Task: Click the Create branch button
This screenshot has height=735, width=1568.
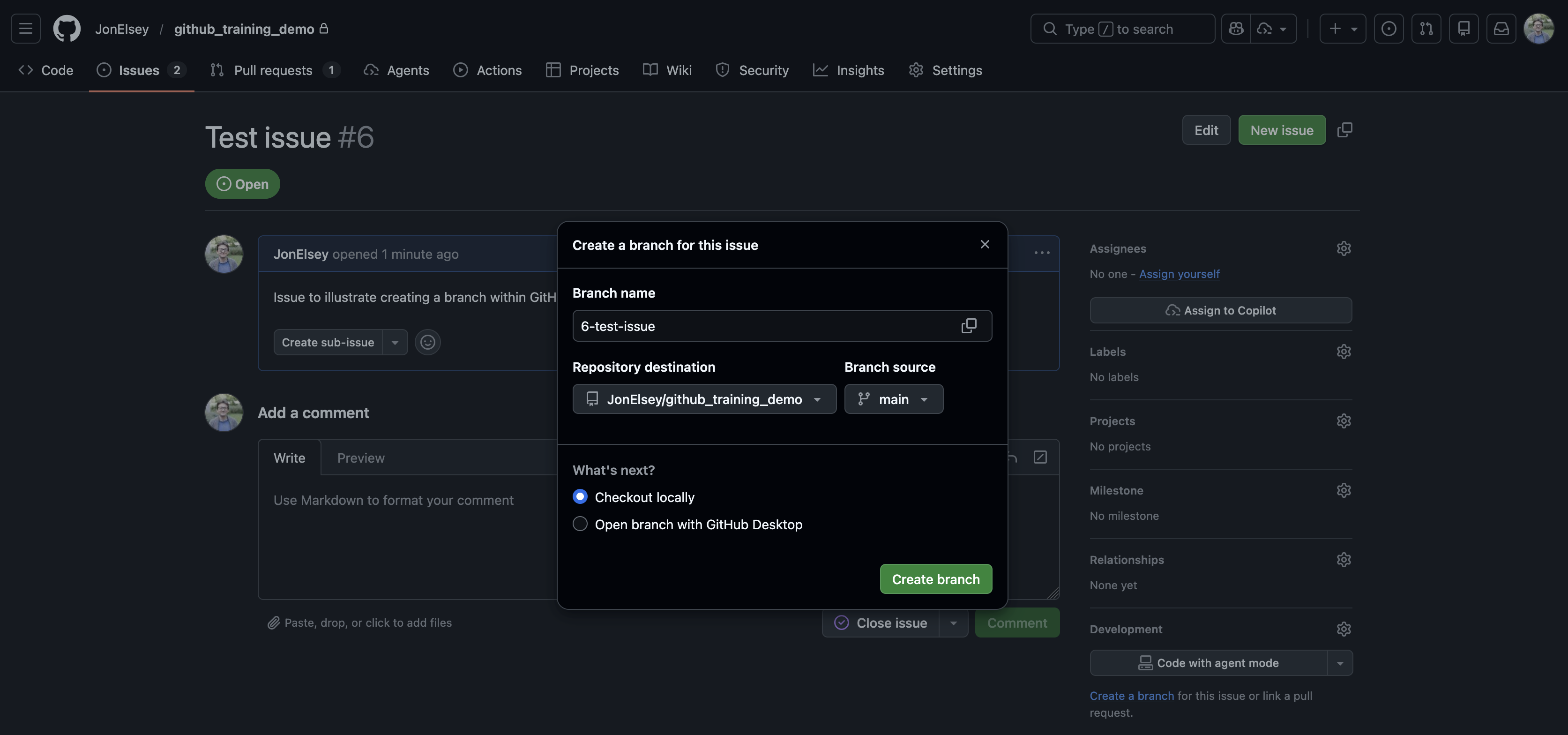Action: pos(935,579)
